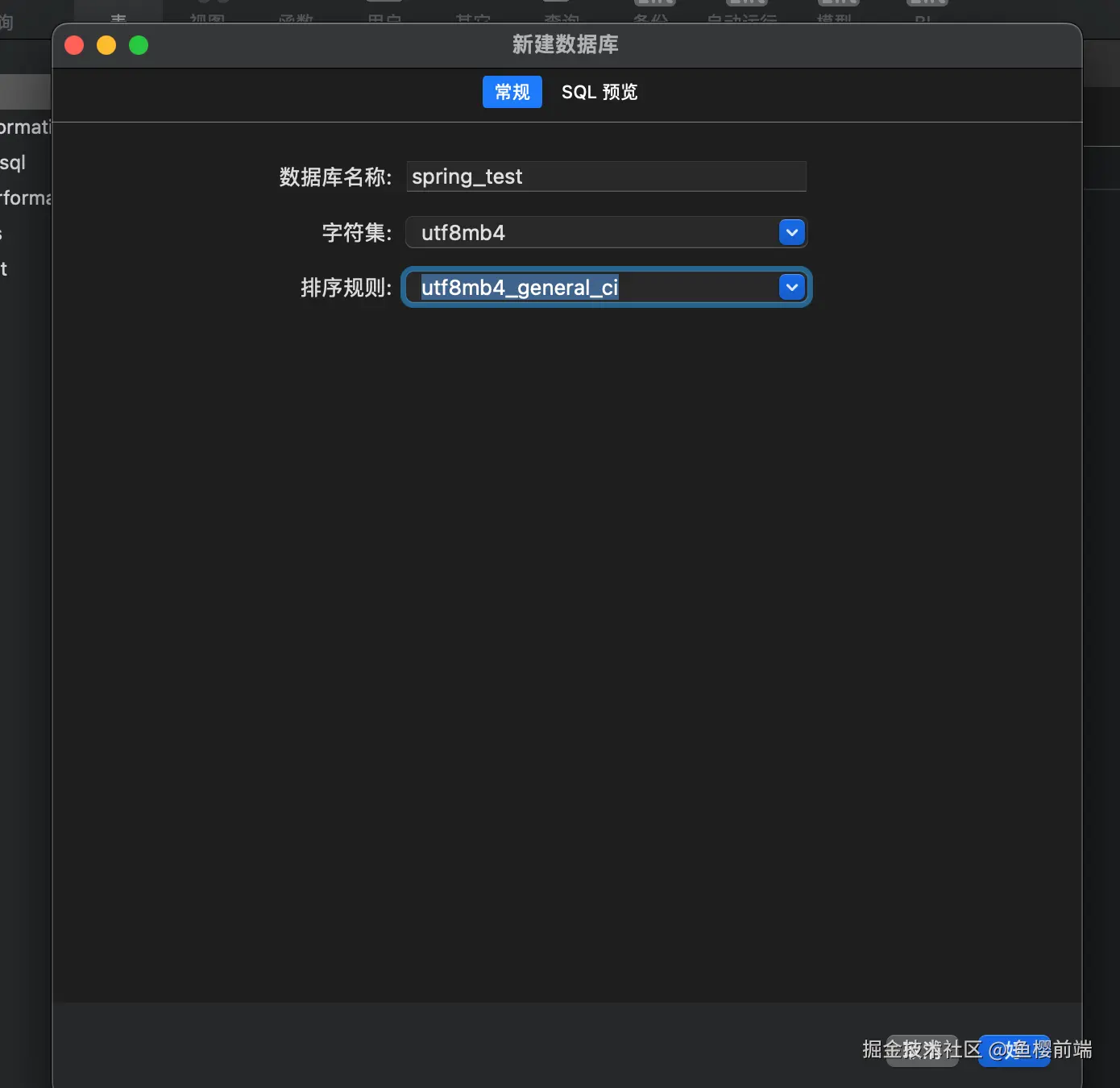Switch to the 常规 tab
Screen dimensions: 1120x1088
[512, 92]
